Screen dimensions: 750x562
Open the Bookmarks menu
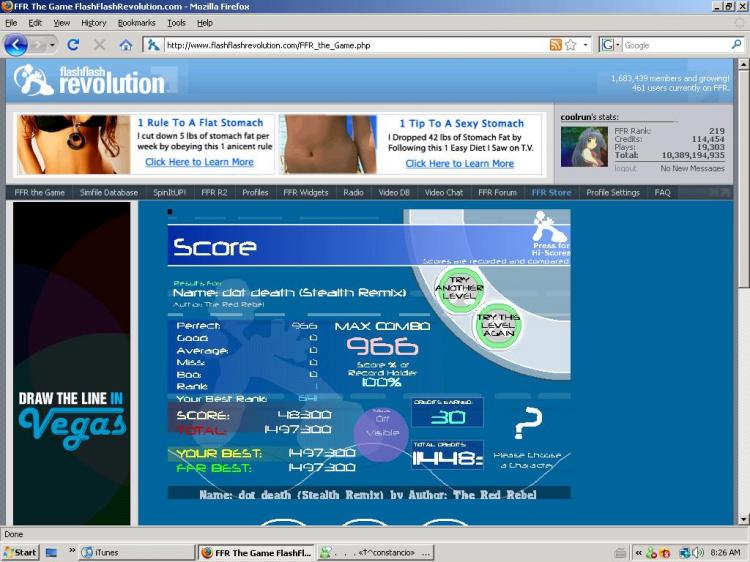coord(136,22)
